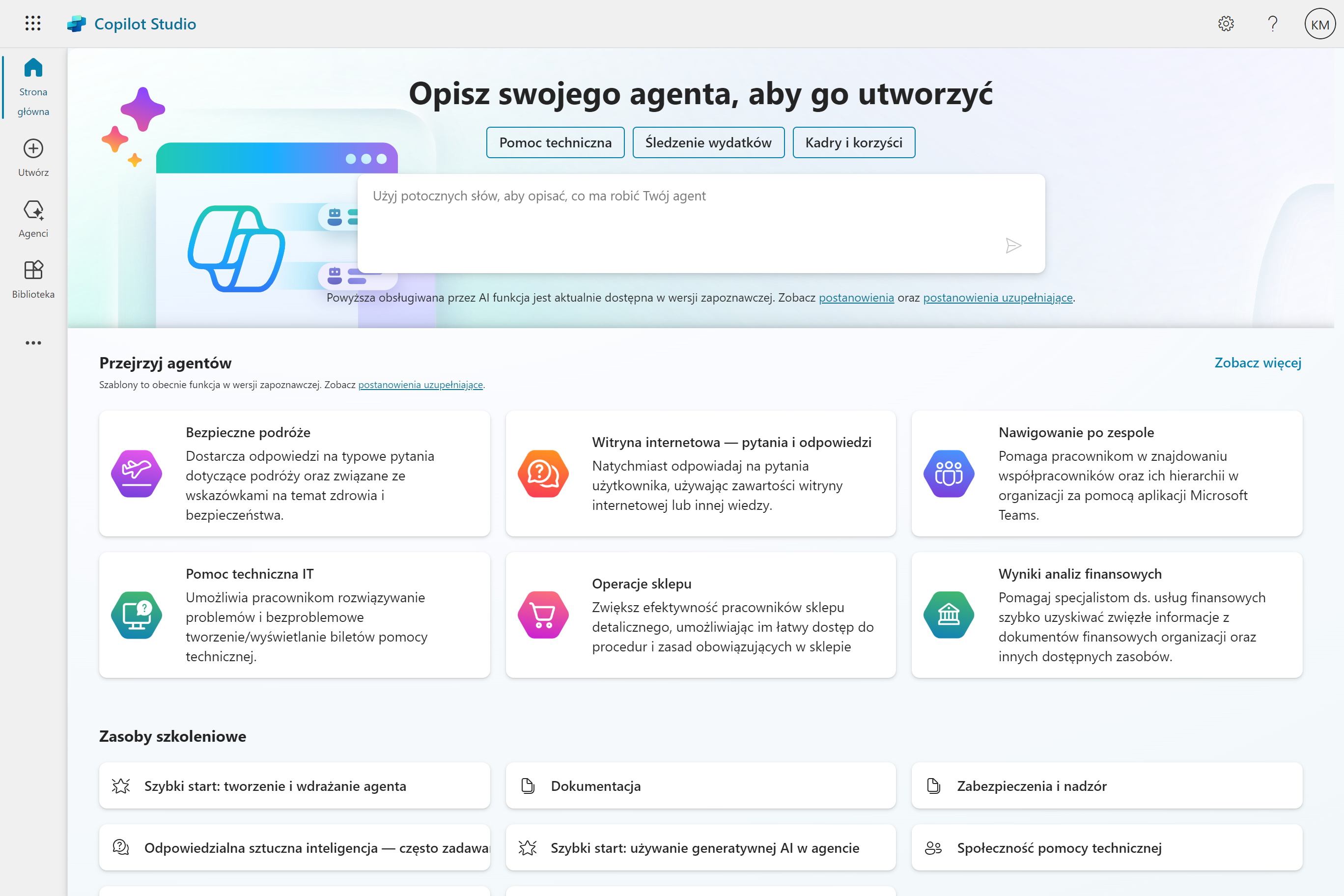This screenshot has height=896, width=1344.
Task: Open the Agenci sidebar icon
Action: 33,210
